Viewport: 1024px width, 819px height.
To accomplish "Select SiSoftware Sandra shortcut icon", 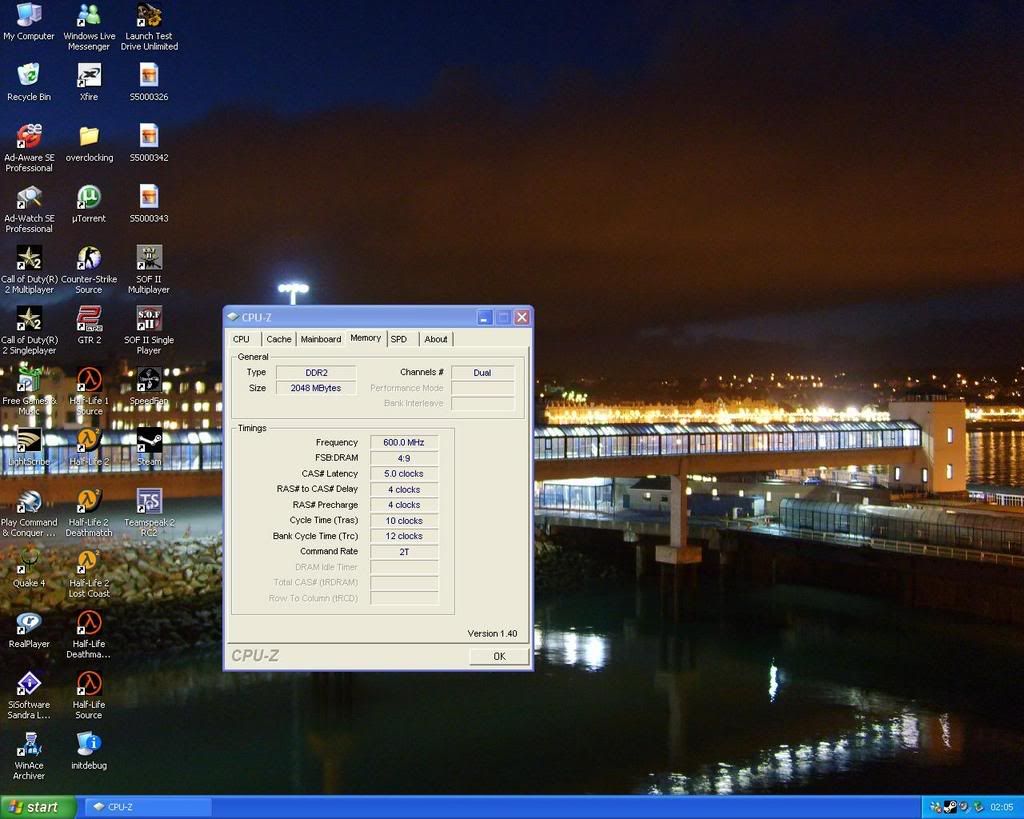I will pos(29,695).
